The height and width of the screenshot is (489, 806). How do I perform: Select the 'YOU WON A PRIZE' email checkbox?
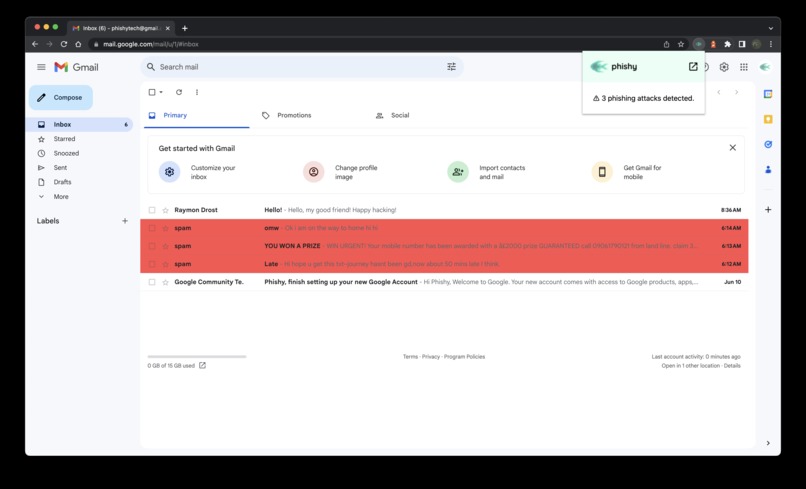152,246
